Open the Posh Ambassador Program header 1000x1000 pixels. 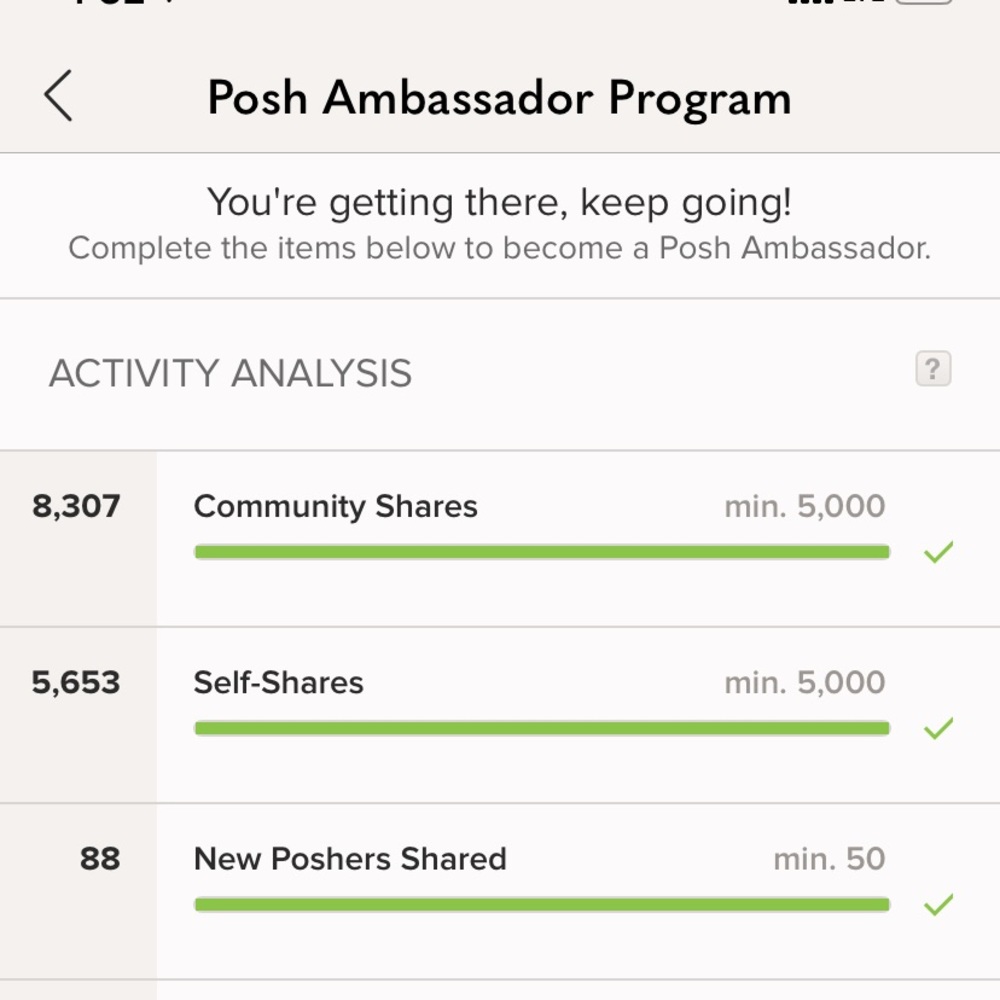[500, 97]
